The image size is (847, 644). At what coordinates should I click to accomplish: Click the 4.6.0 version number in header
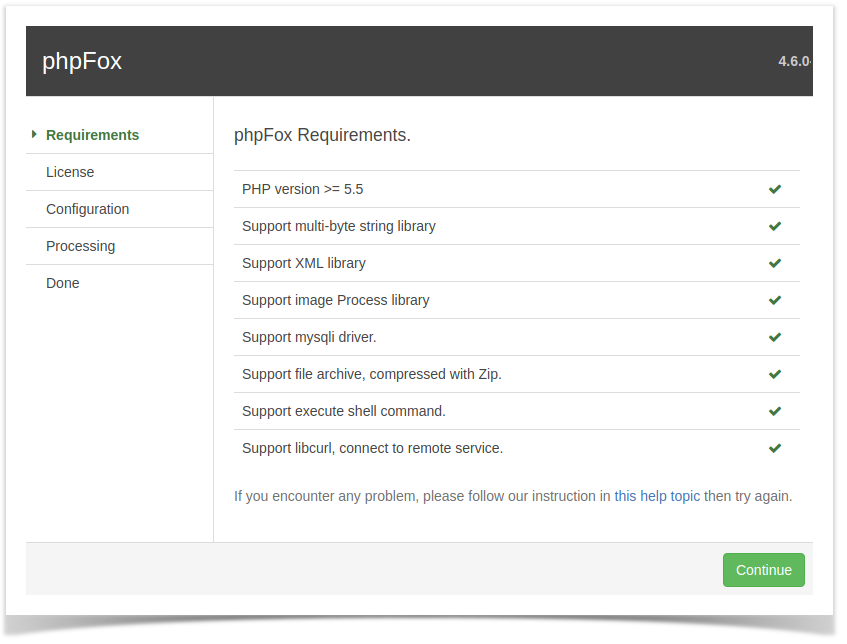[x=795, y=61]
